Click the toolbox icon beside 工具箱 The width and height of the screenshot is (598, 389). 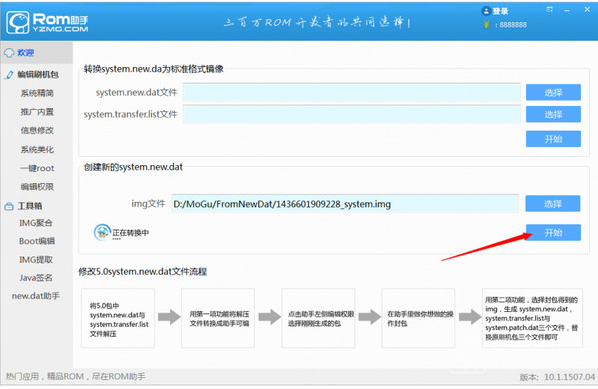[9, 206]
